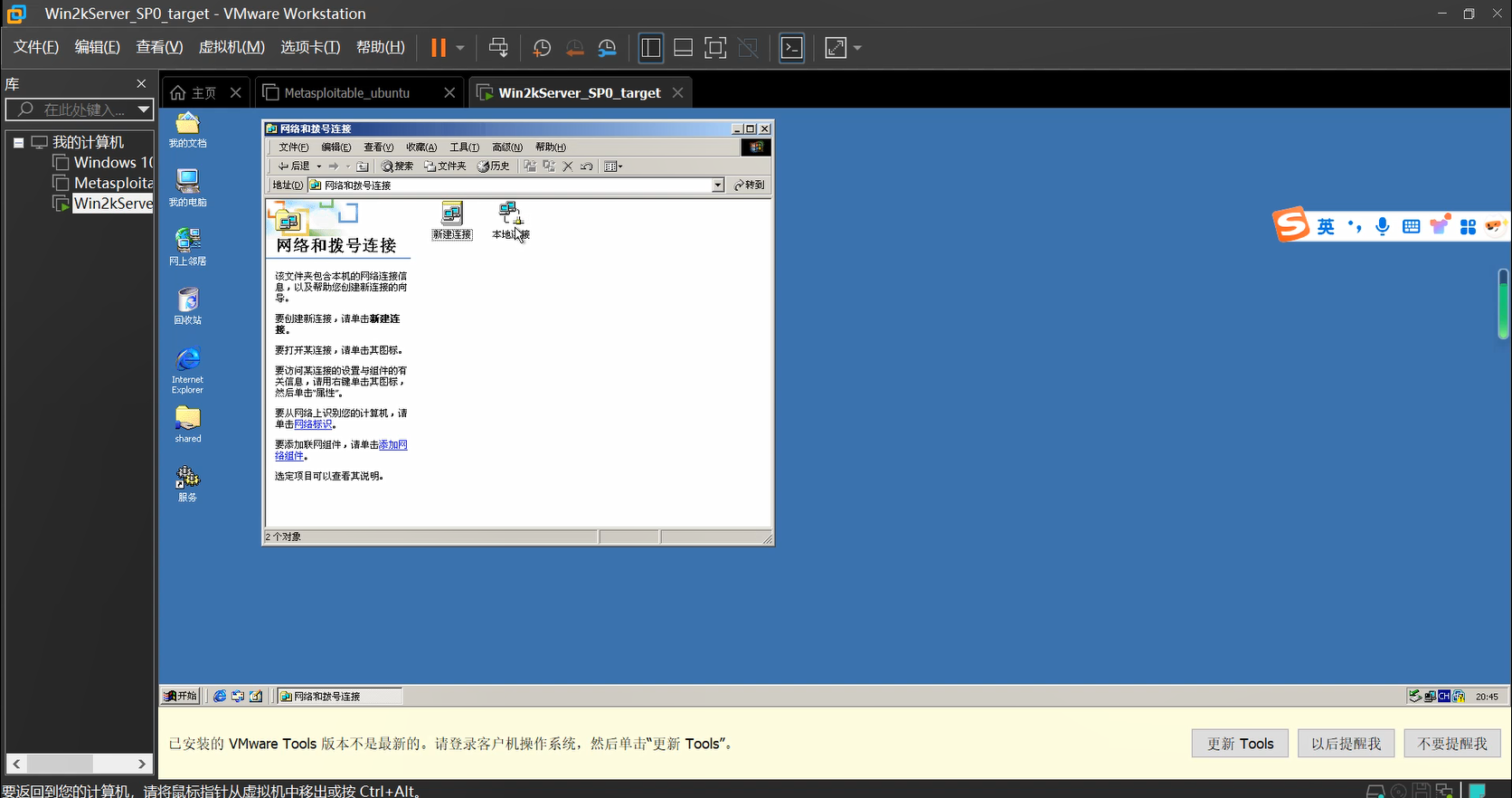The image size is (1512, 798).
Task: Toggle the console view button
Action: pos(792,48)
